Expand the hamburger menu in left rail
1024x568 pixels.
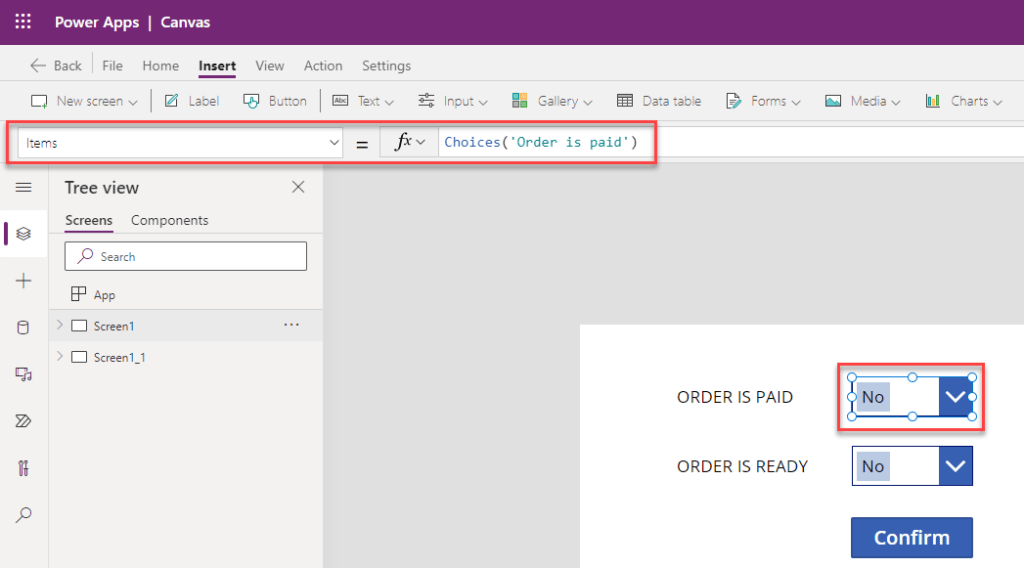[x=24, y=188]
